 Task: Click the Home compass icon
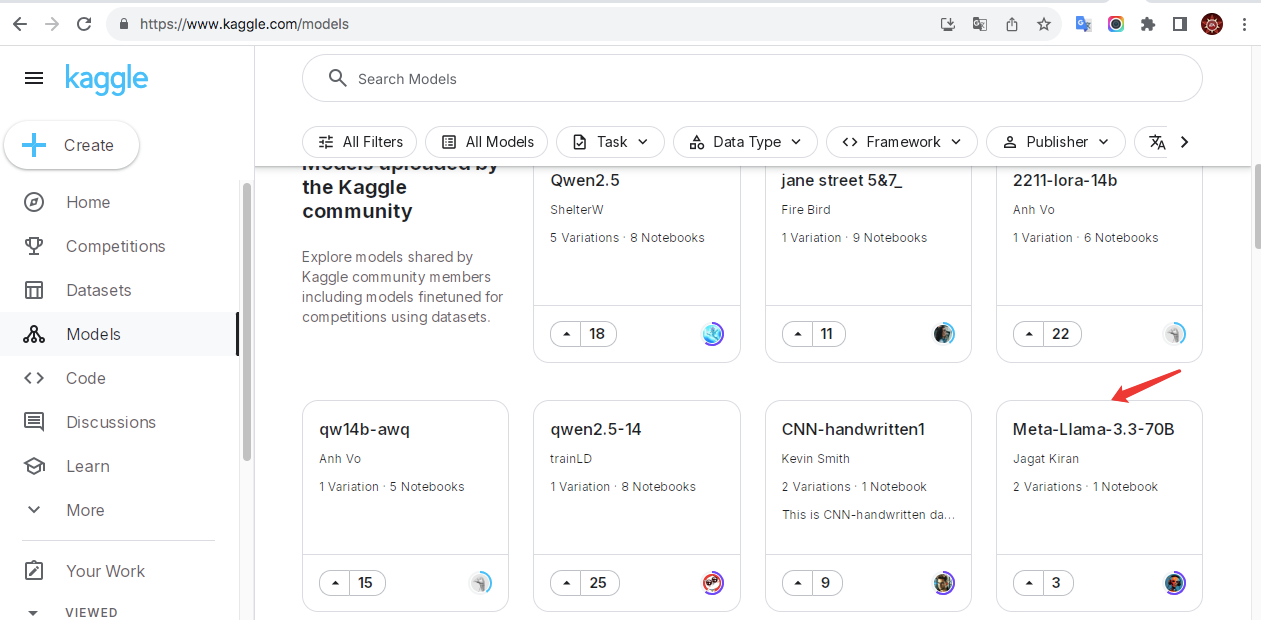(34, 202)
